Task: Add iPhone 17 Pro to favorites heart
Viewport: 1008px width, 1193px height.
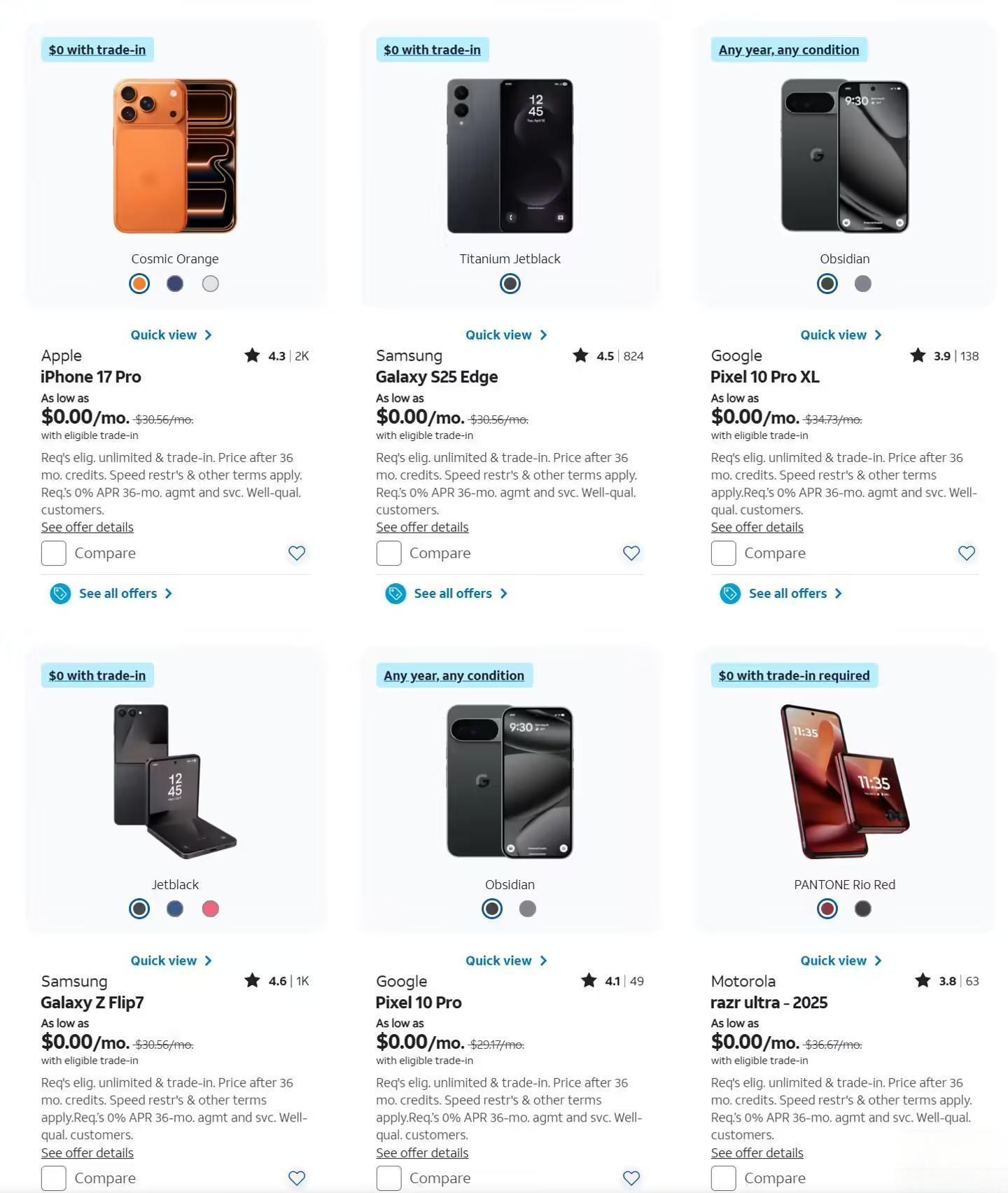Action: click(x=297, y=553)
